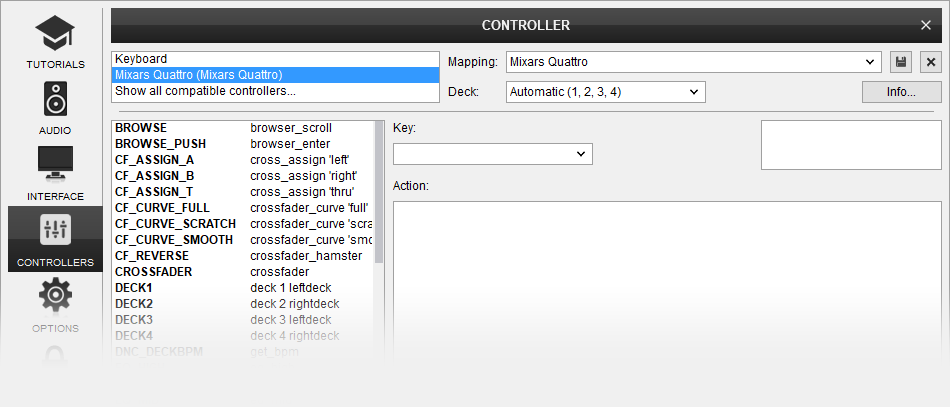This screenshot has height=407, width=950.
Task: Select Keyboard in the controller list
Action: [x=275, y=59]
